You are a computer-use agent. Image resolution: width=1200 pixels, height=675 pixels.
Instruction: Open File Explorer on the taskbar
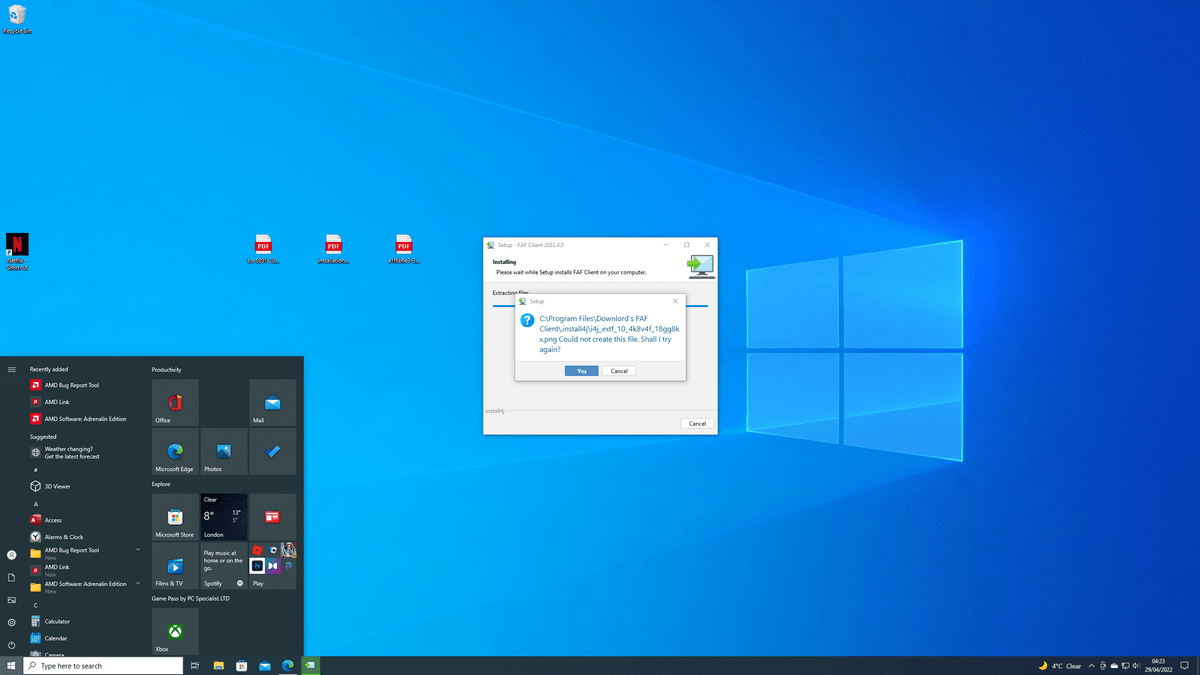tap(218, 665)
